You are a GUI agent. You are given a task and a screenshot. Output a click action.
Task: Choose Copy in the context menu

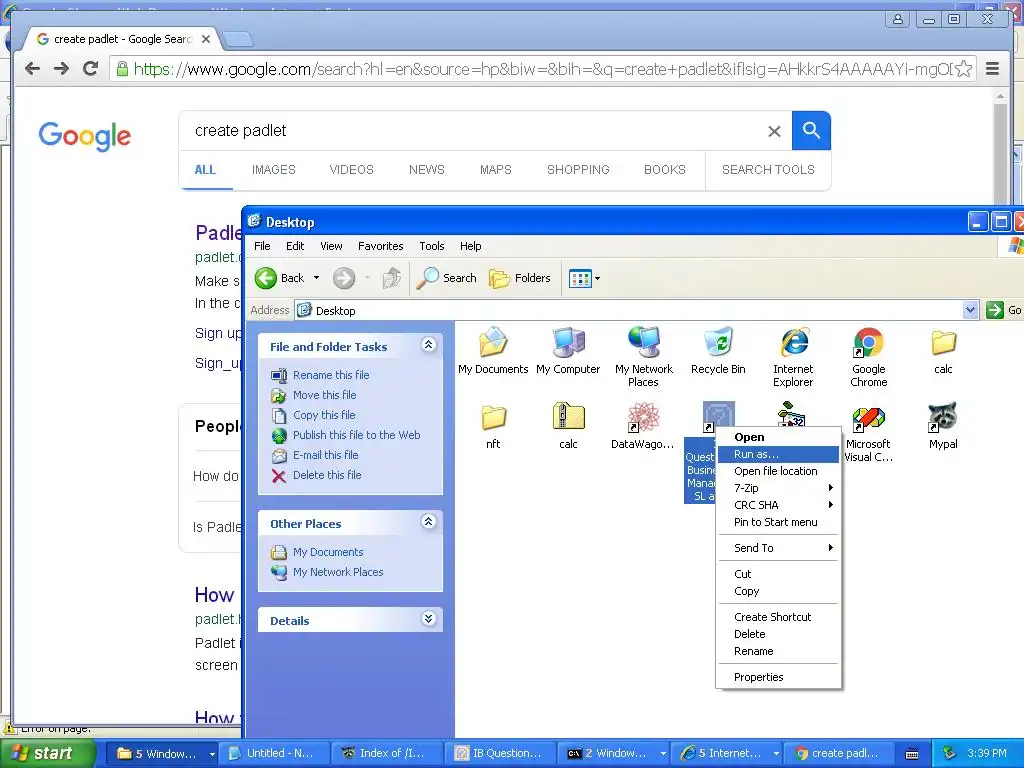pos(778,591)
